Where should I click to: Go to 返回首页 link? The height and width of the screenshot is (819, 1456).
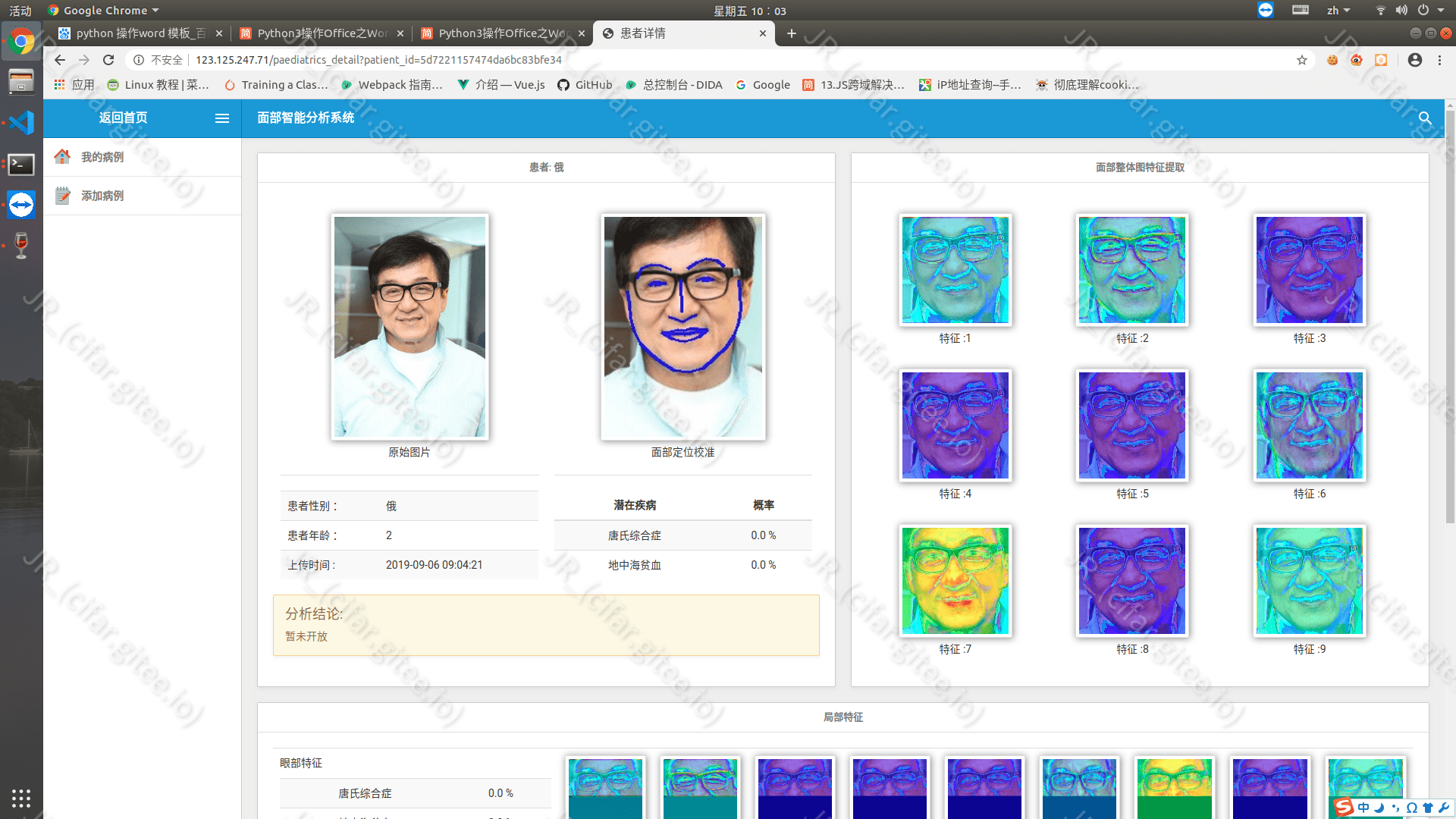tap(123, 118)
